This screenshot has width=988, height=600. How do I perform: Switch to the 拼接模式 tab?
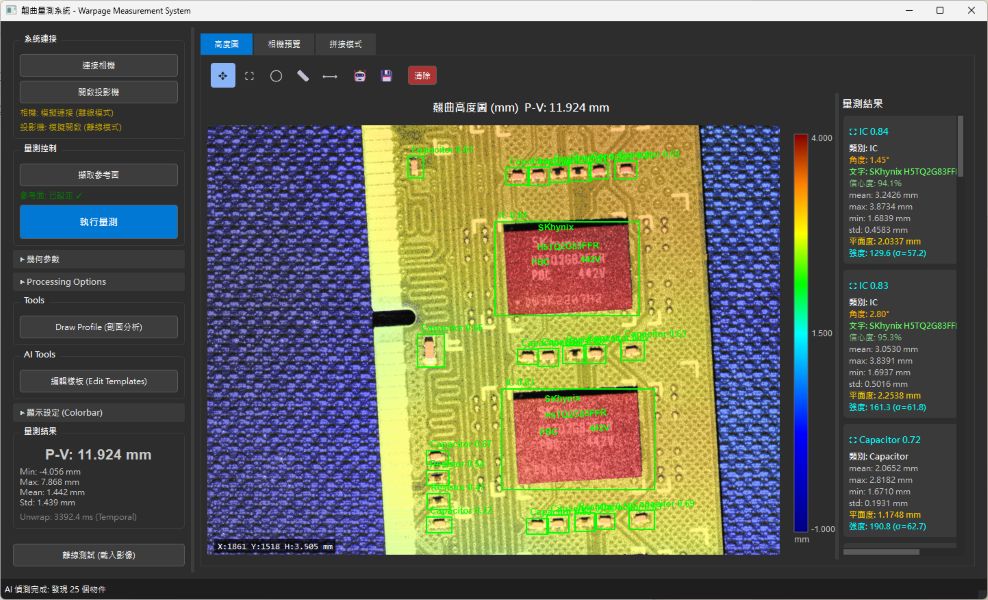[x=345, y=44]
